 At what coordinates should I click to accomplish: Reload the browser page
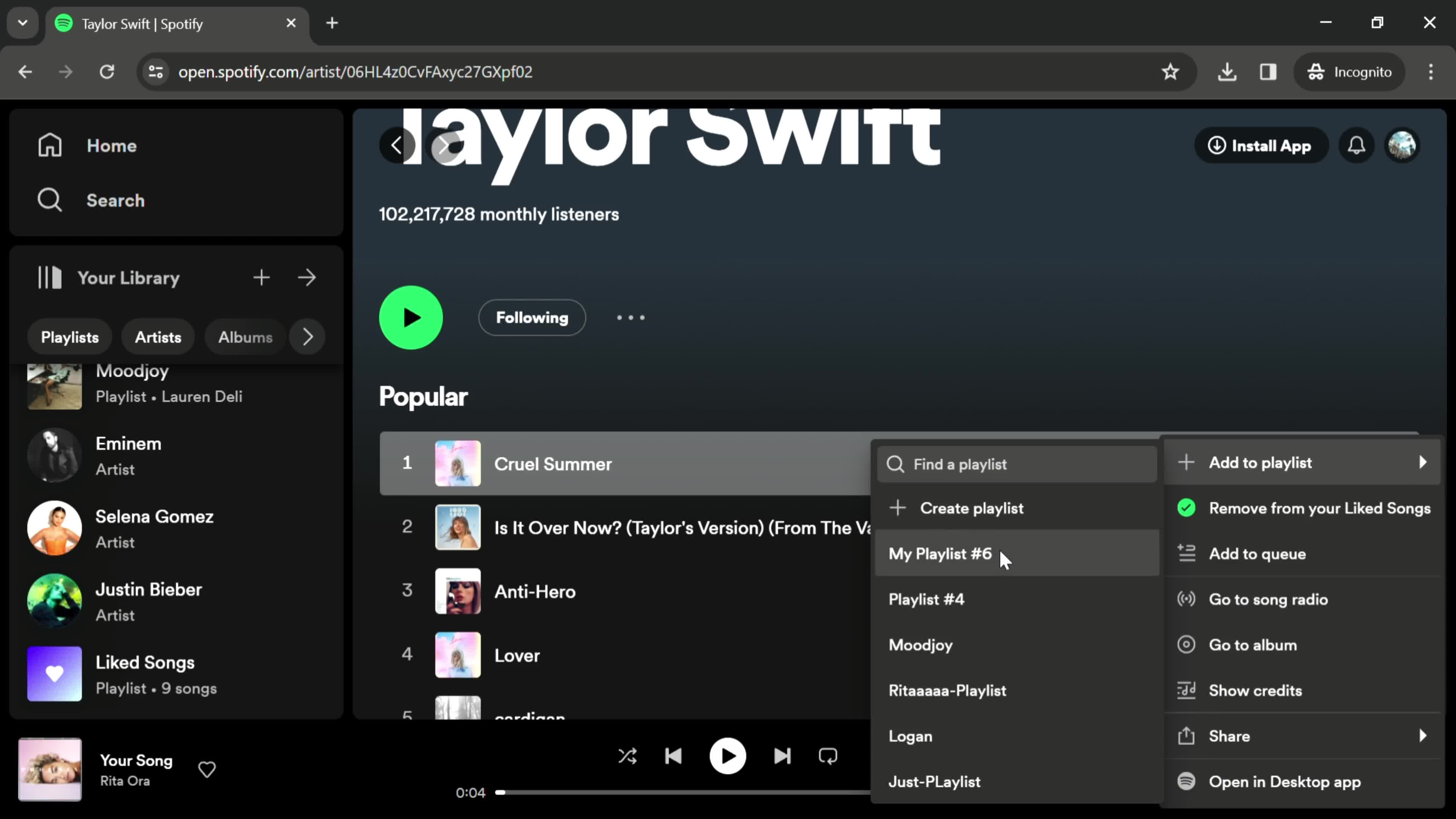tap(107, 72)
